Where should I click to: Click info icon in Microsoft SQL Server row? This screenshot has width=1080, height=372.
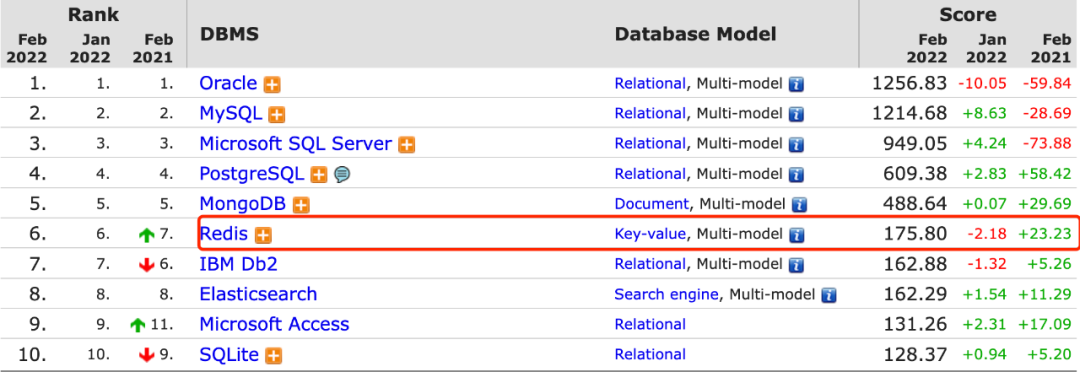[796, 145]
